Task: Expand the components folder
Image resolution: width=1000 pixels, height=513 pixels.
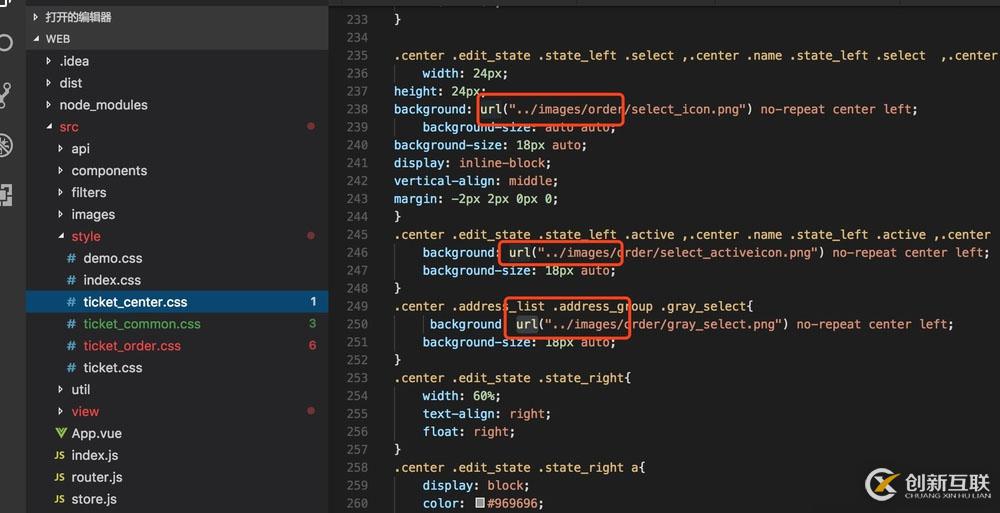Action: tap(61, 170)
